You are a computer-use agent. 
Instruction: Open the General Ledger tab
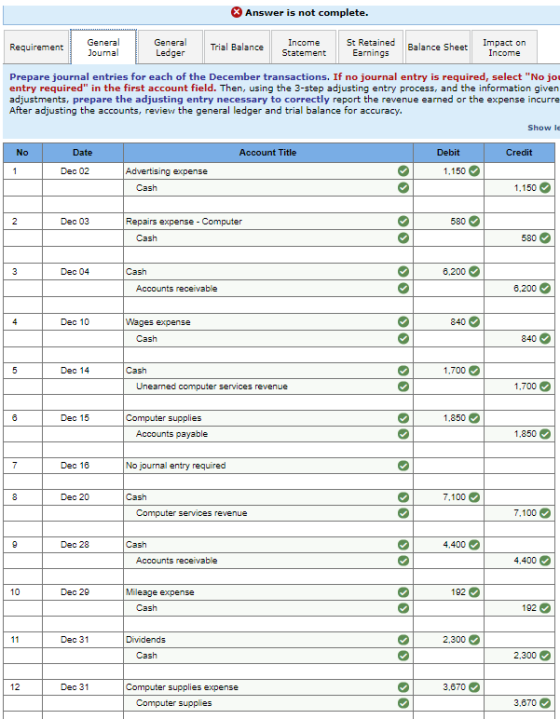[170, 47]
